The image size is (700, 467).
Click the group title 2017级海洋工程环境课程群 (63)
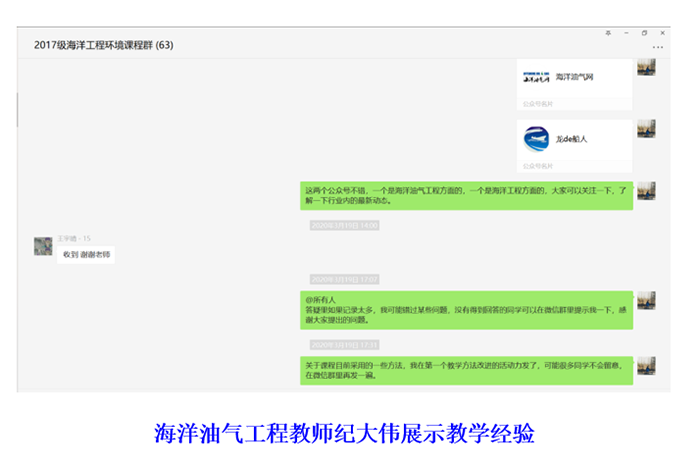104,45
